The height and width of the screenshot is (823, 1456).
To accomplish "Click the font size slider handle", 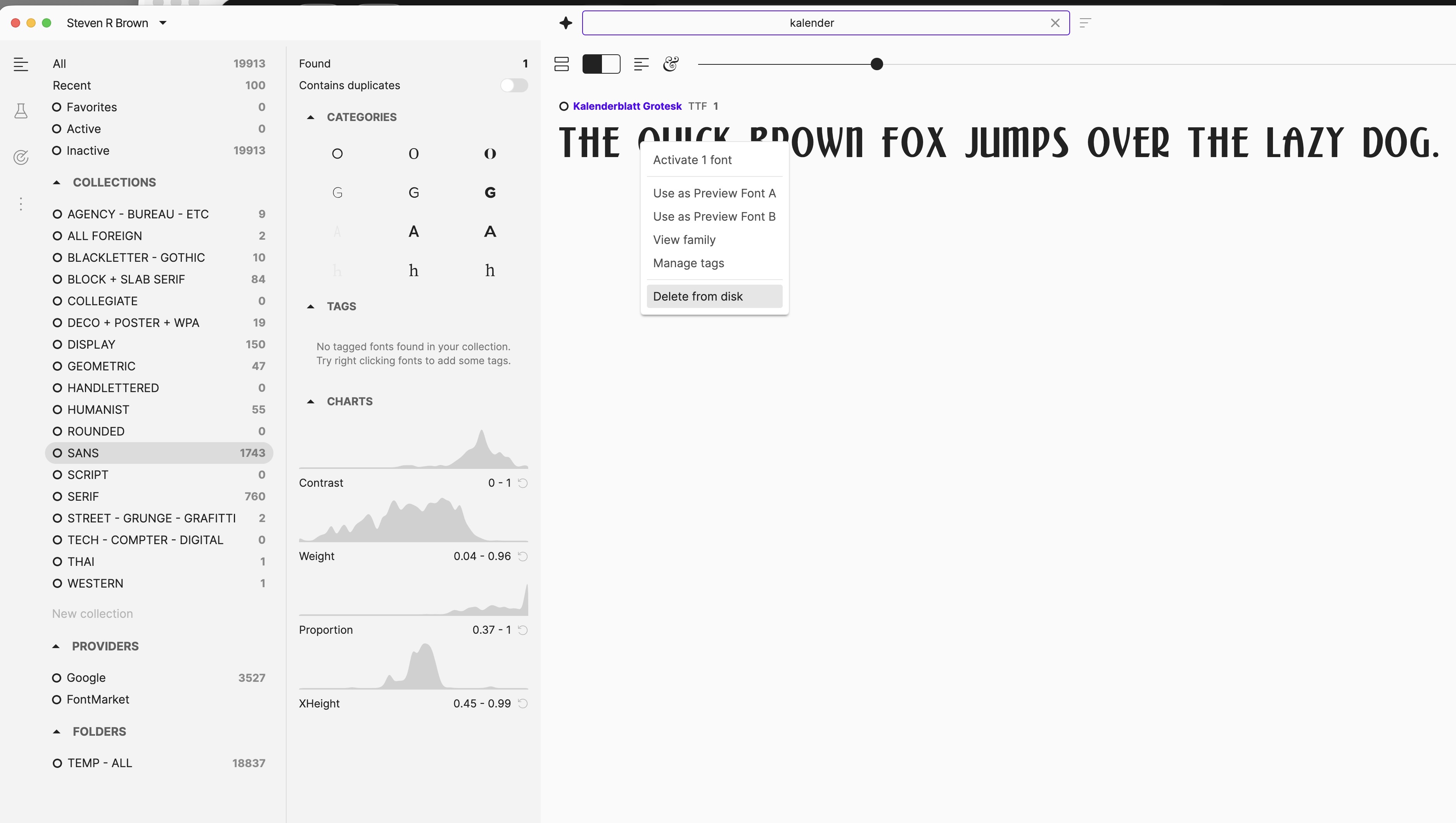I will click(876, 64).
